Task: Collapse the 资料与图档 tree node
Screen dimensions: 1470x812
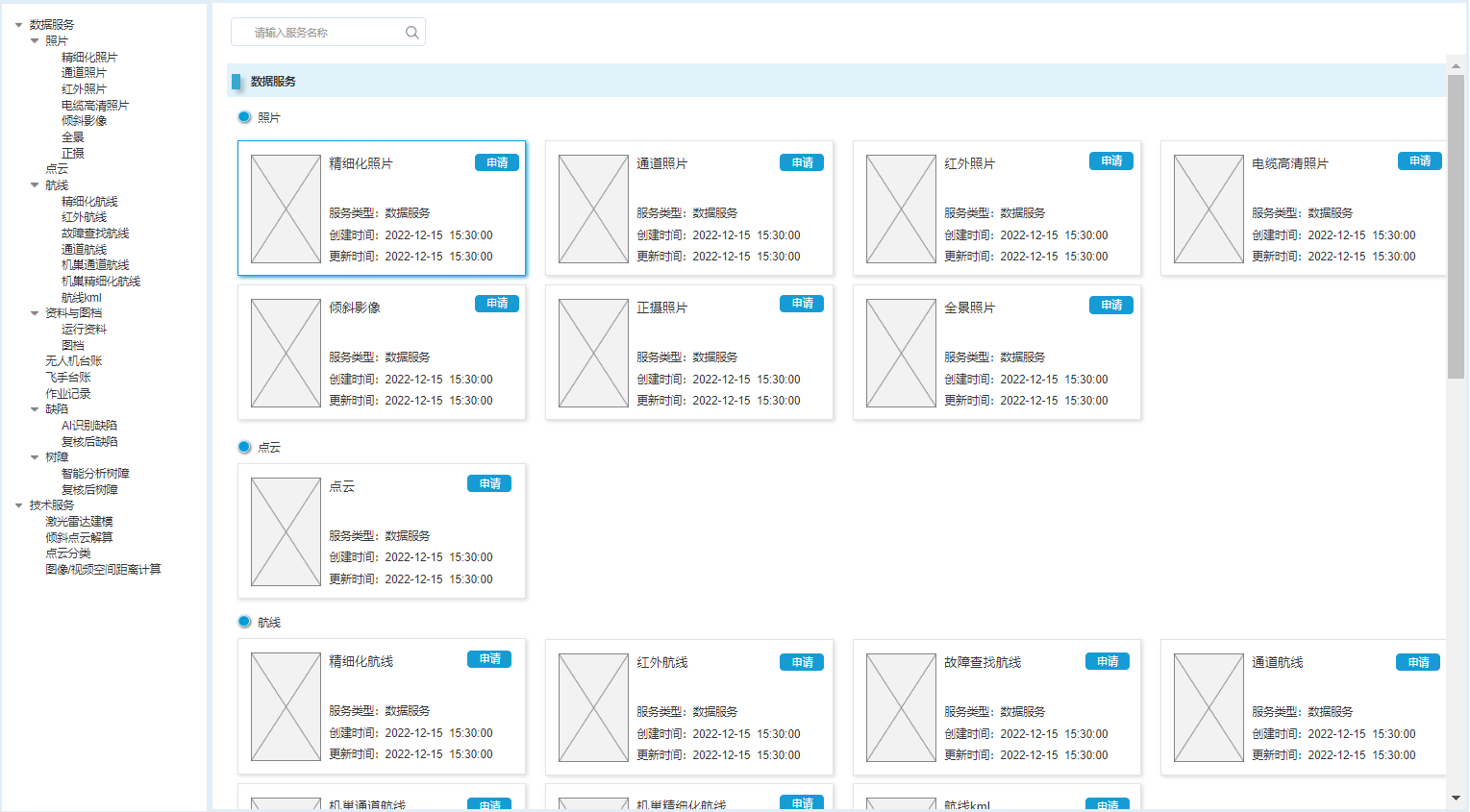Action: pyautogui.click(x=35, y=313)
